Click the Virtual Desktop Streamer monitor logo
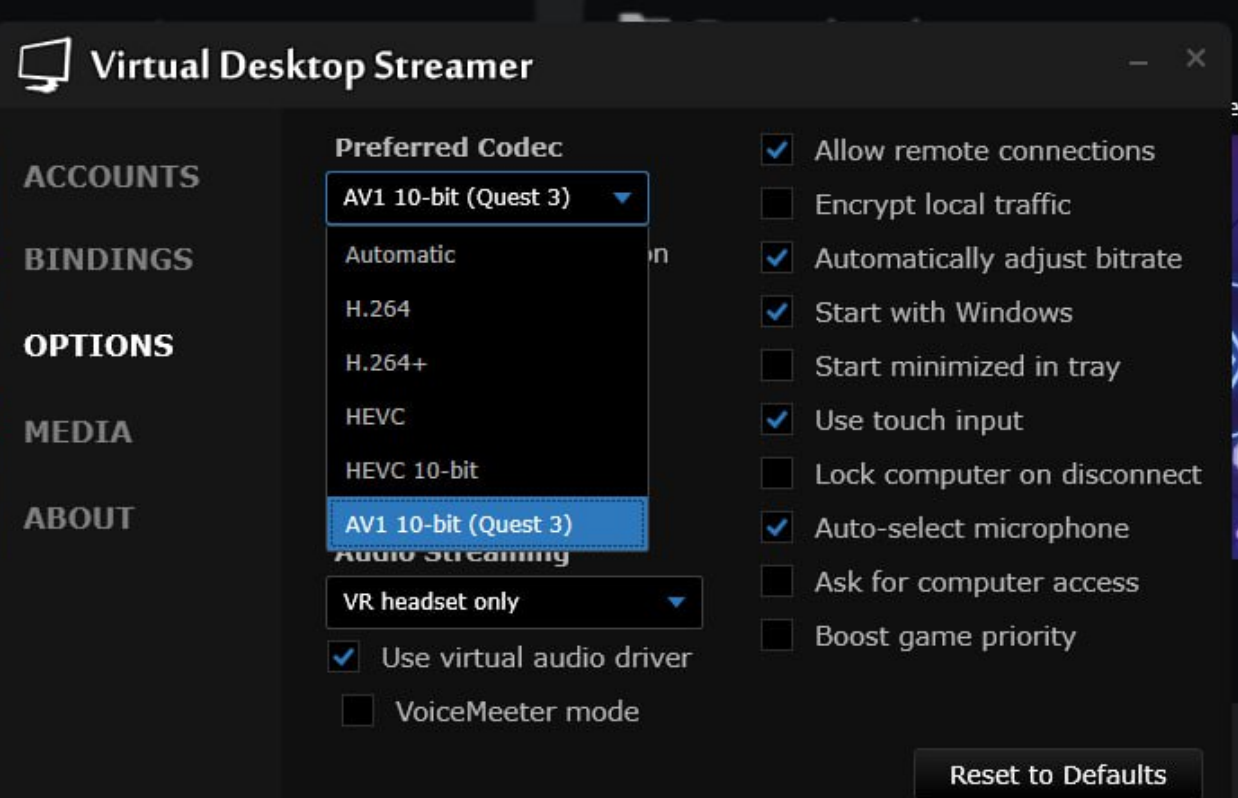 tap(45, 66)
